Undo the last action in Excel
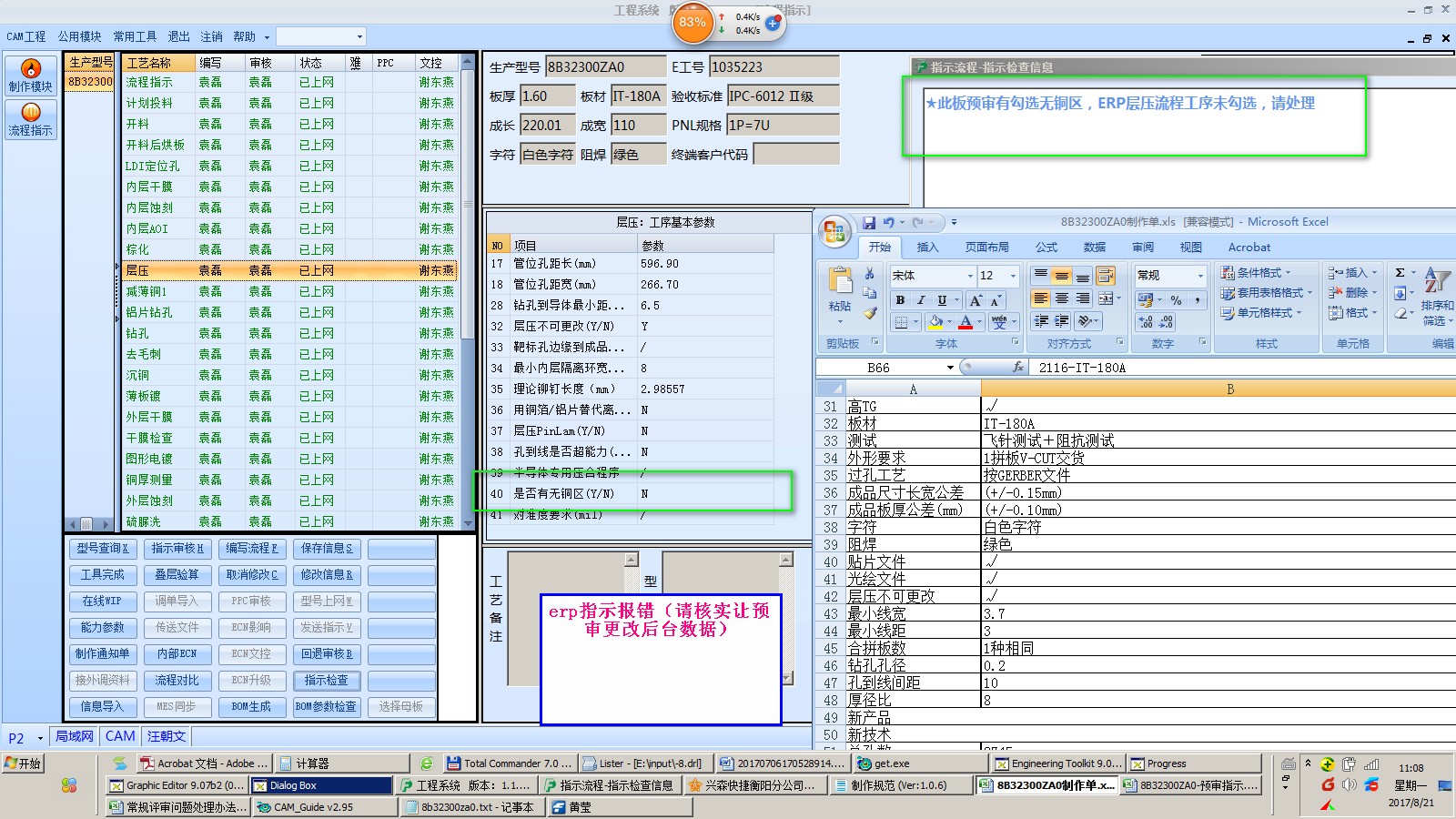 [889, 222]
